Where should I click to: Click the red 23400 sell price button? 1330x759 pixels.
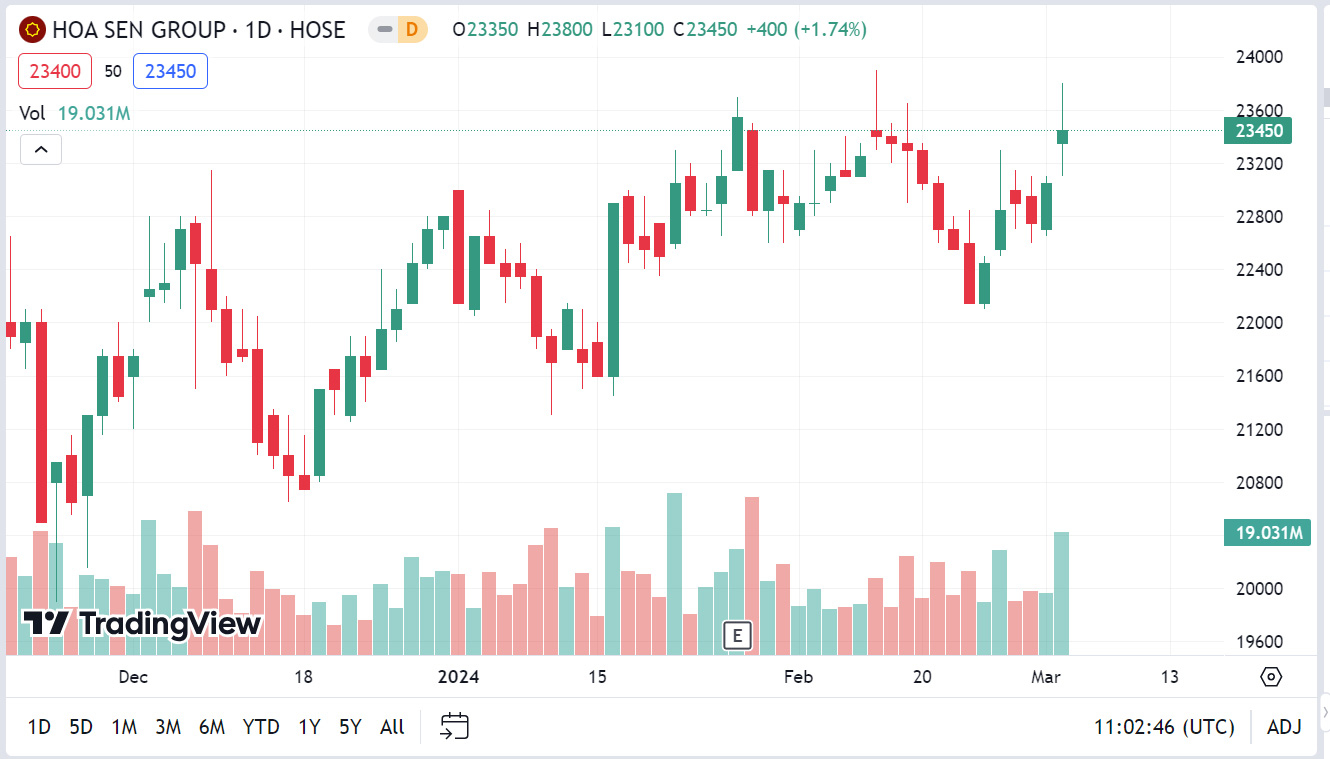(x=54, y=71)
